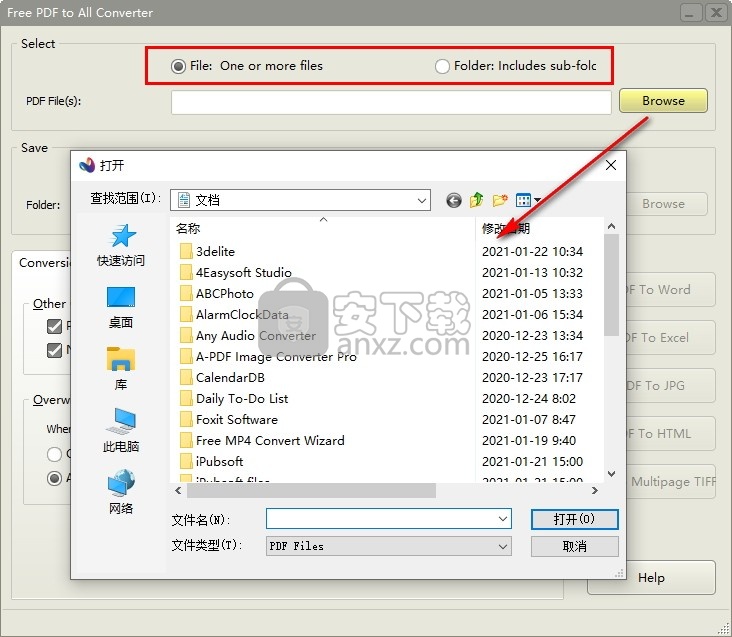Select the unselected Overwrite radio option
732x637 pixels.
tap(54, 454)
